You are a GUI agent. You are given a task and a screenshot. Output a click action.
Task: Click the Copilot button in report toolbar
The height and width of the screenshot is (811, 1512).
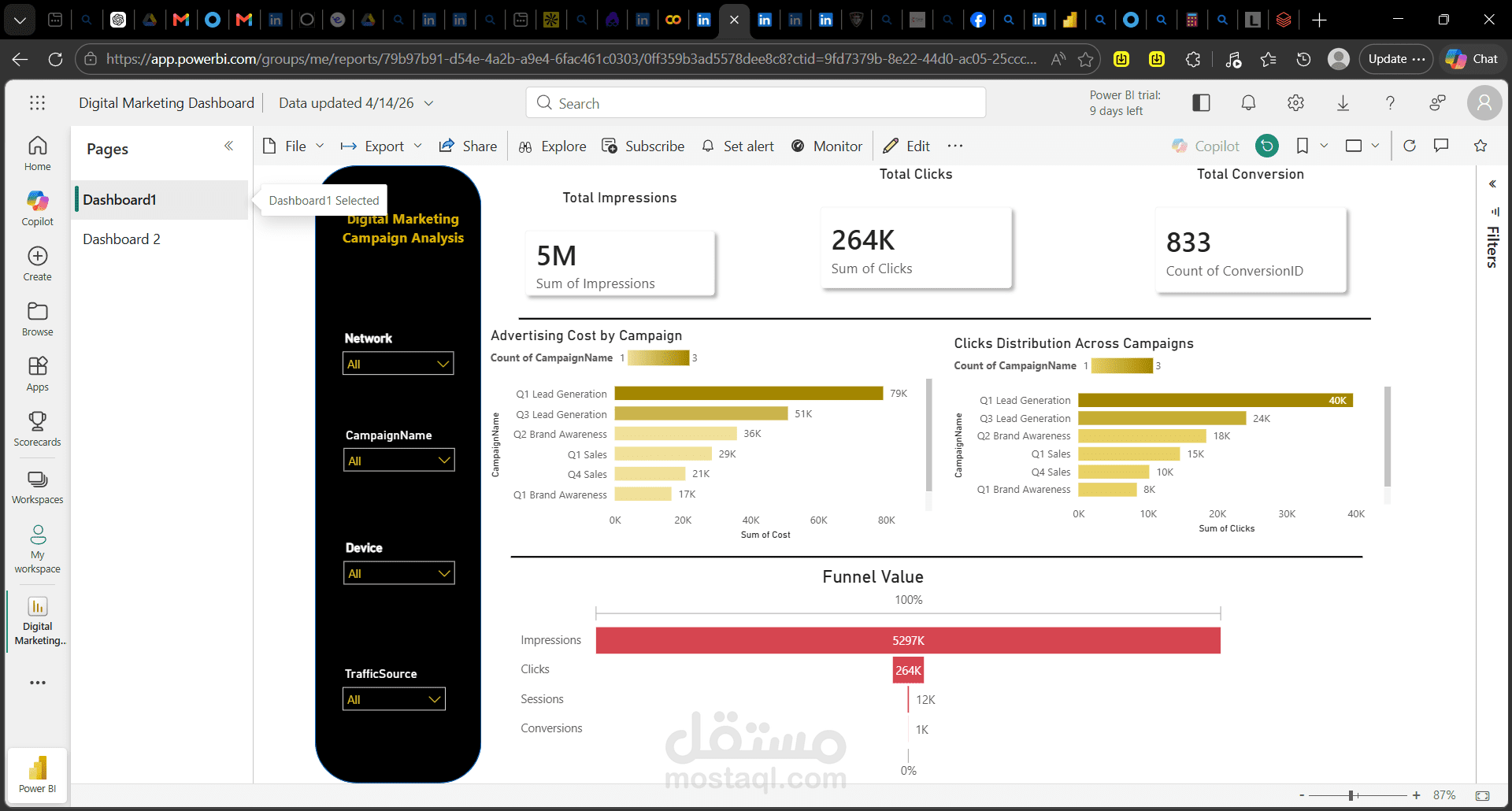click(1206, 146)
